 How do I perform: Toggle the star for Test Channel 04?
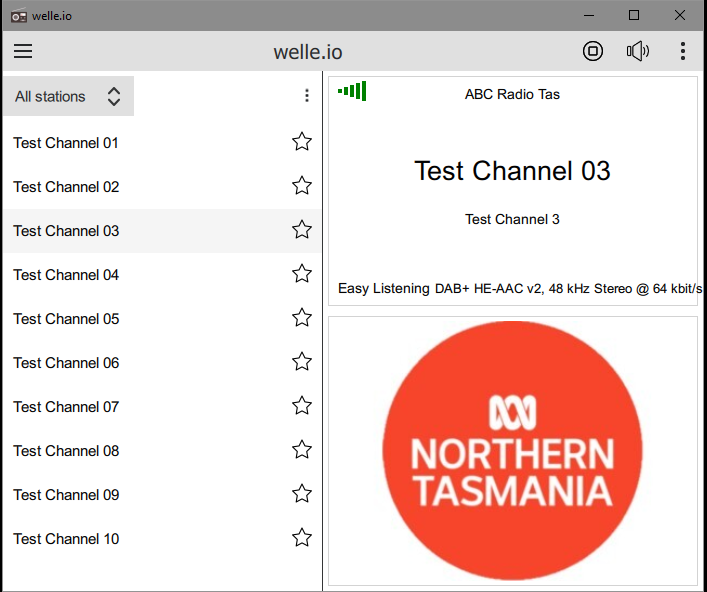[302, 273]
